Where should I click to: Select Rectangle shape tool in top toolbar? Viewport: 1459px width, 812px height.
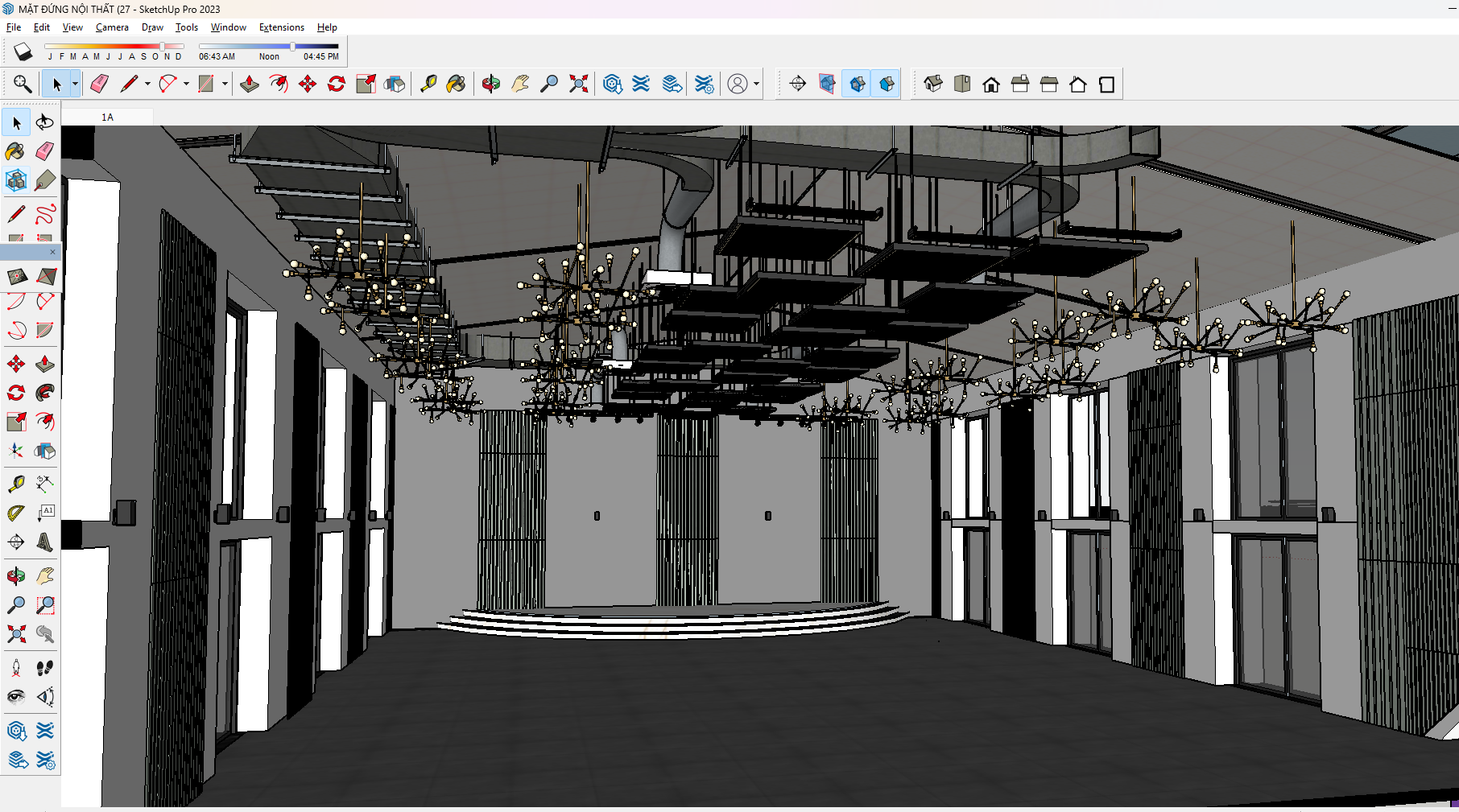point(206,84)
